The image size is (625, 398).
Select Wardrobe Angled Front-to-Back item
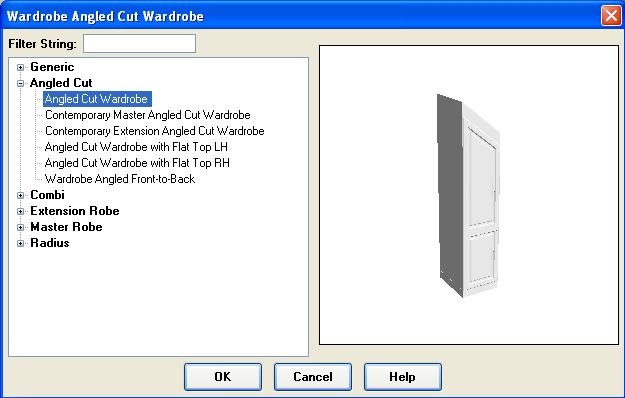pyautogui.click(x=120, y=179)
